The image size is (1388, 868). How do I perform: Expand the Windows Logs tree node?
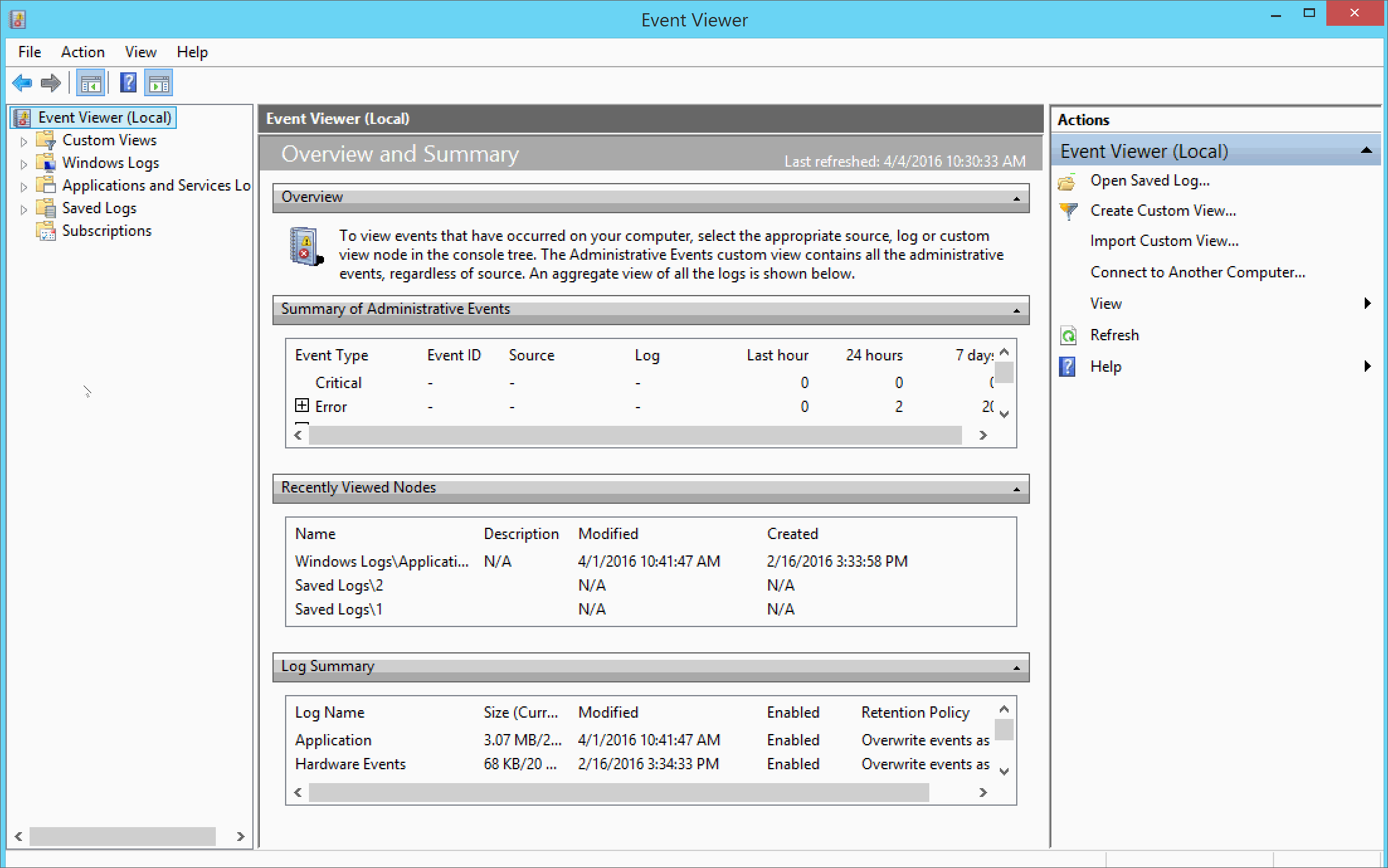tap(24, 164)
